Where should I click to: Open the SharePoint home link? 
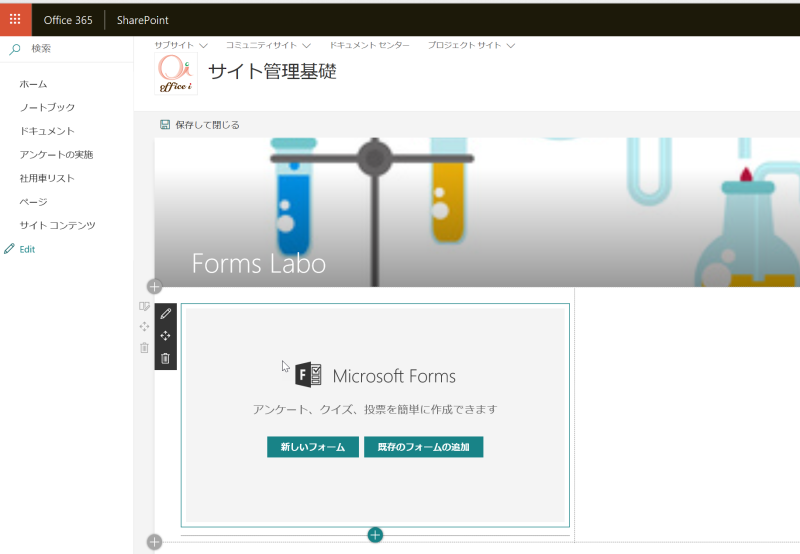click(x=142, y=20)
